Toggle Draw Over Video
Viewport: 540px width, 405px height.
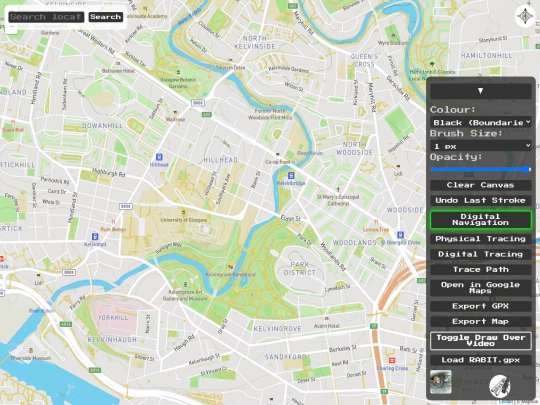click(x=480, y=341)
